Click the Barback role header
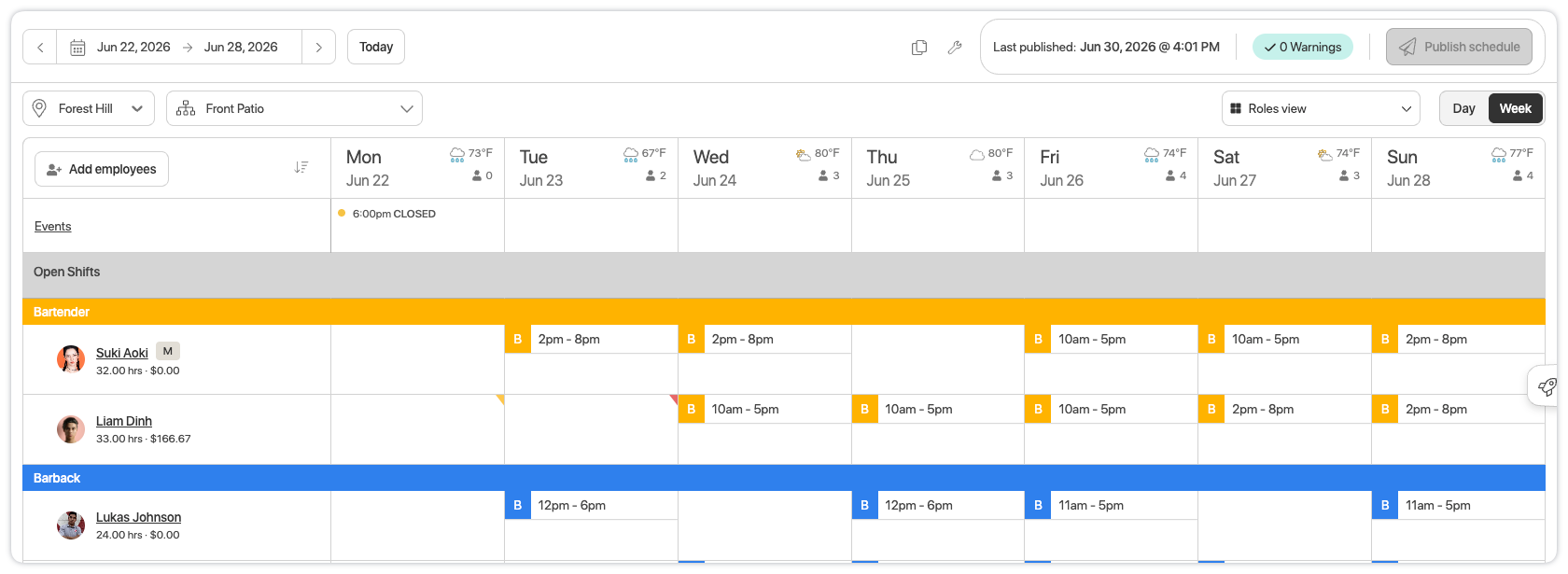The height and width of the screenshot is (574, 1568). (784, 478)
